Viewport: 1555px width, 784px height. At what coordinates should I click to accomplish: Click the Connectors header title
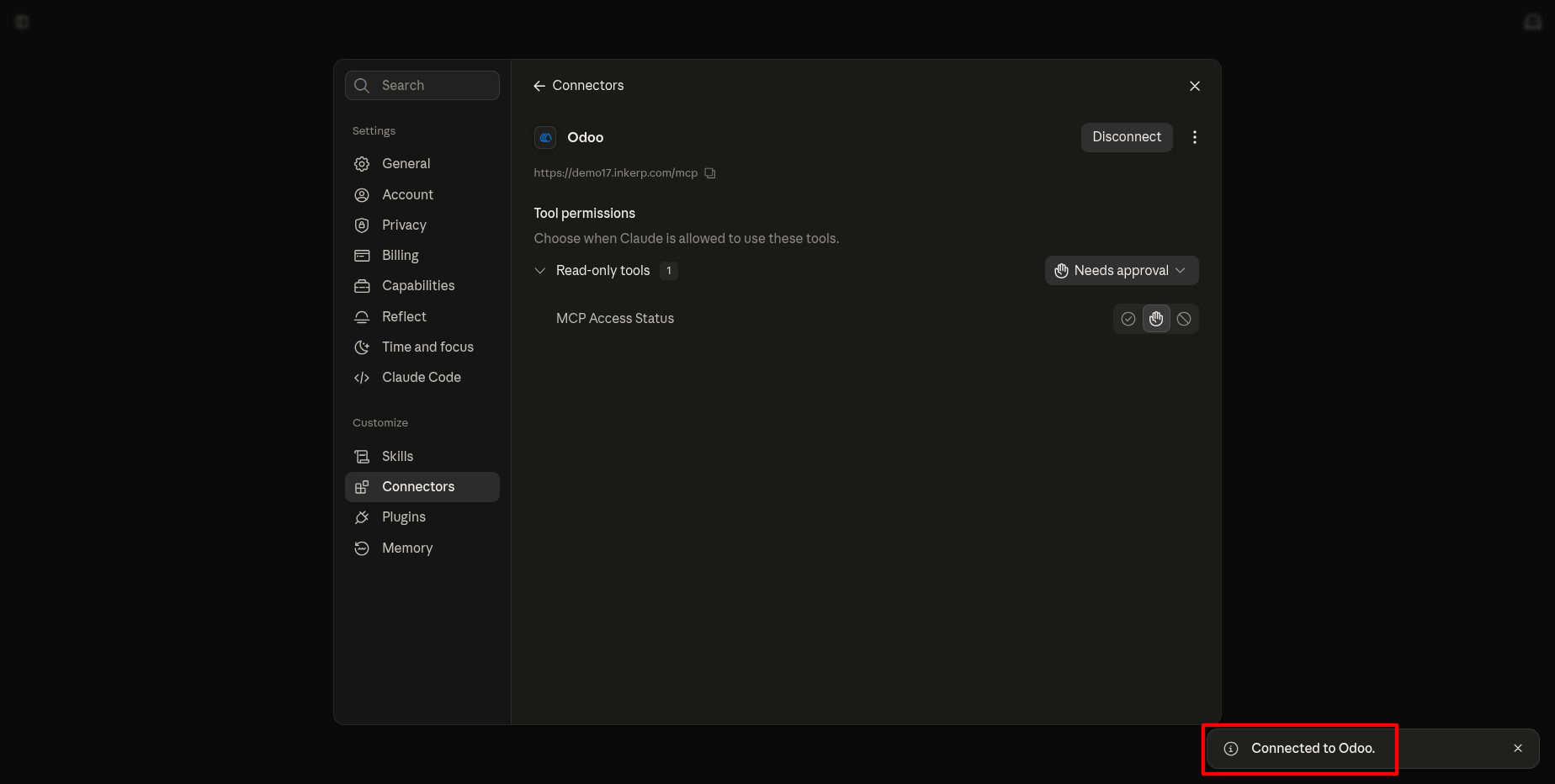point(587,86)
